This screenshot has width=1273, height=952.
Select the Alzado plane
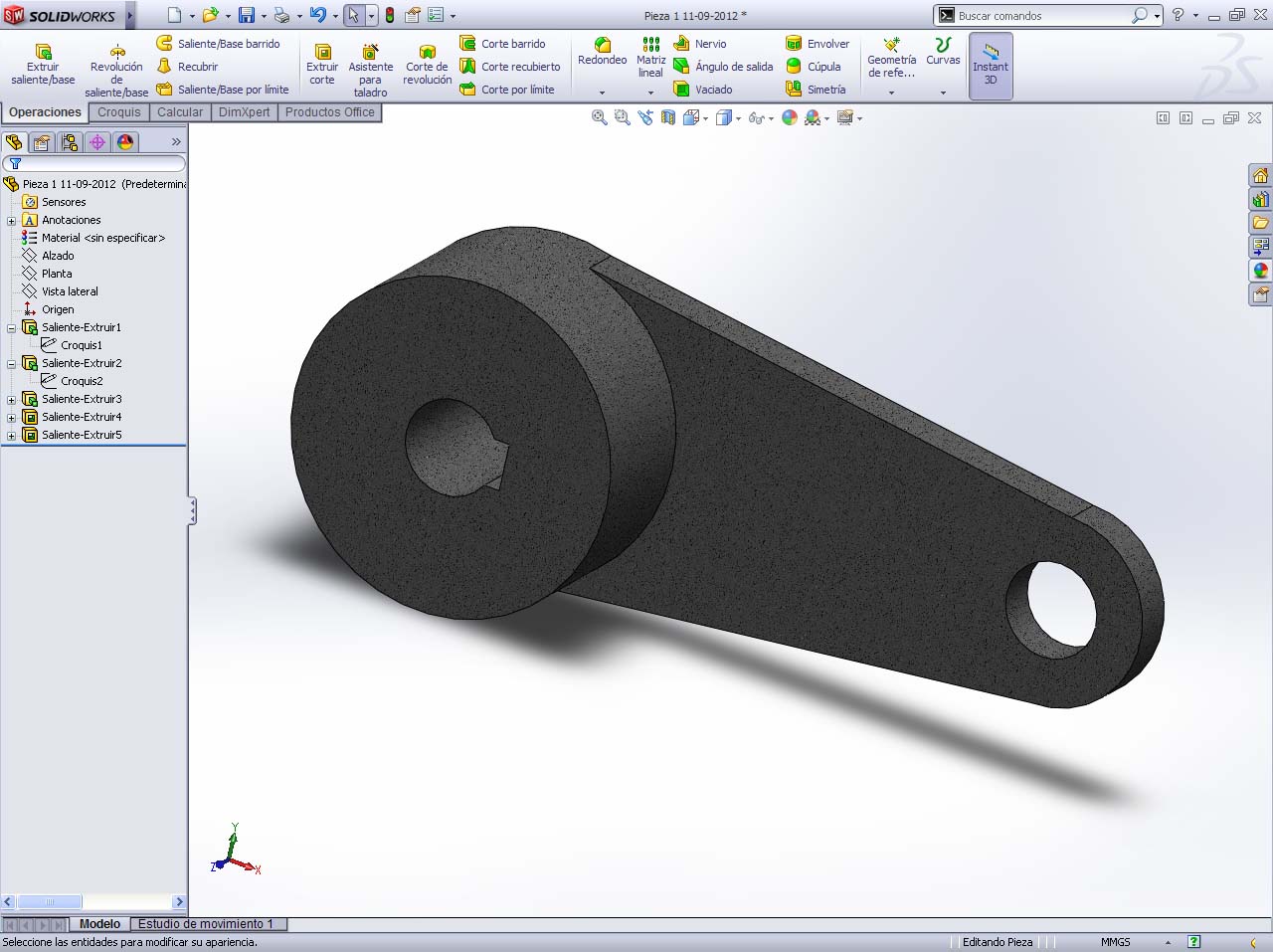58,256
